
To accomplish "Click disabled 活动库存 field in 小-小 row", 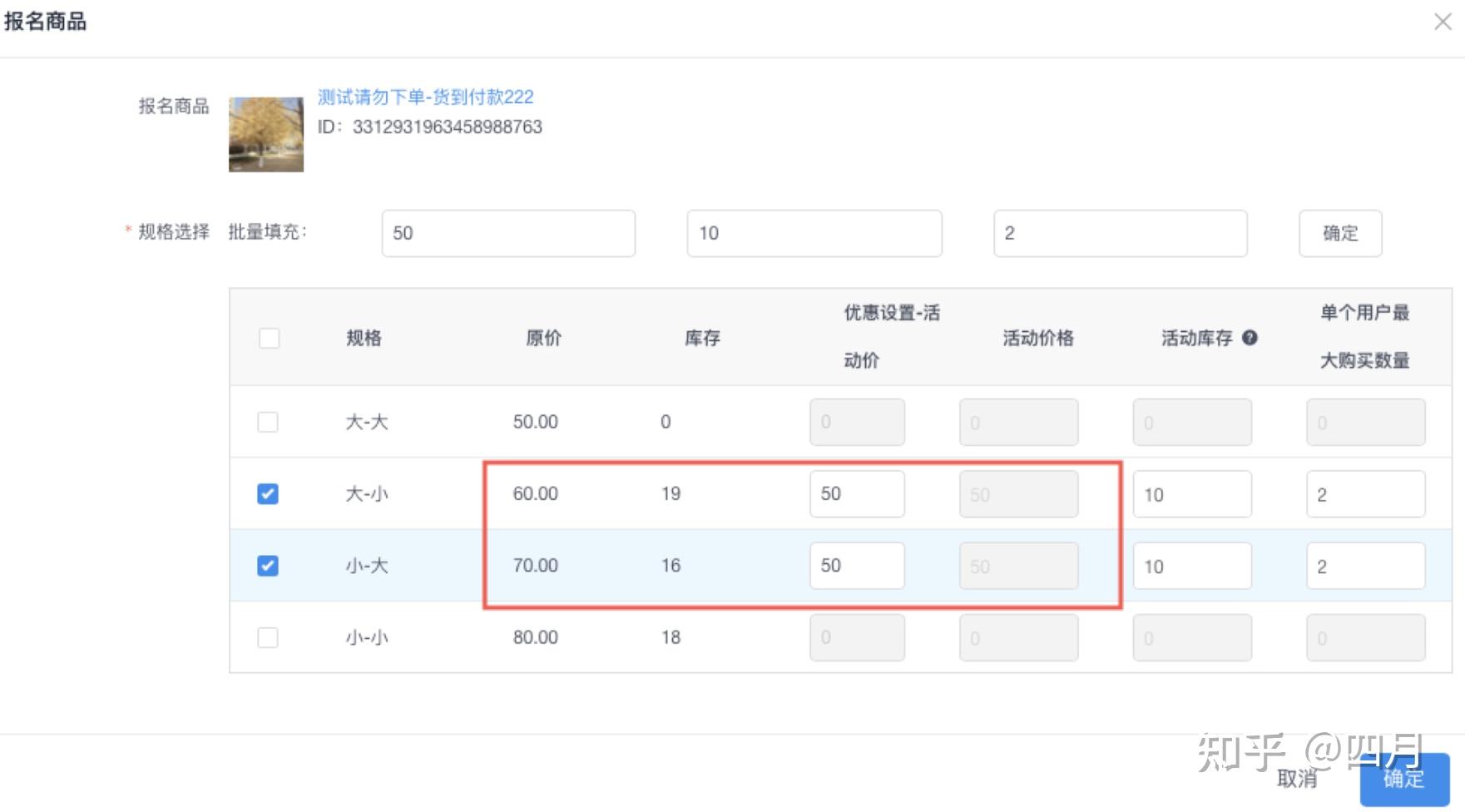I will click(1192, 638).
